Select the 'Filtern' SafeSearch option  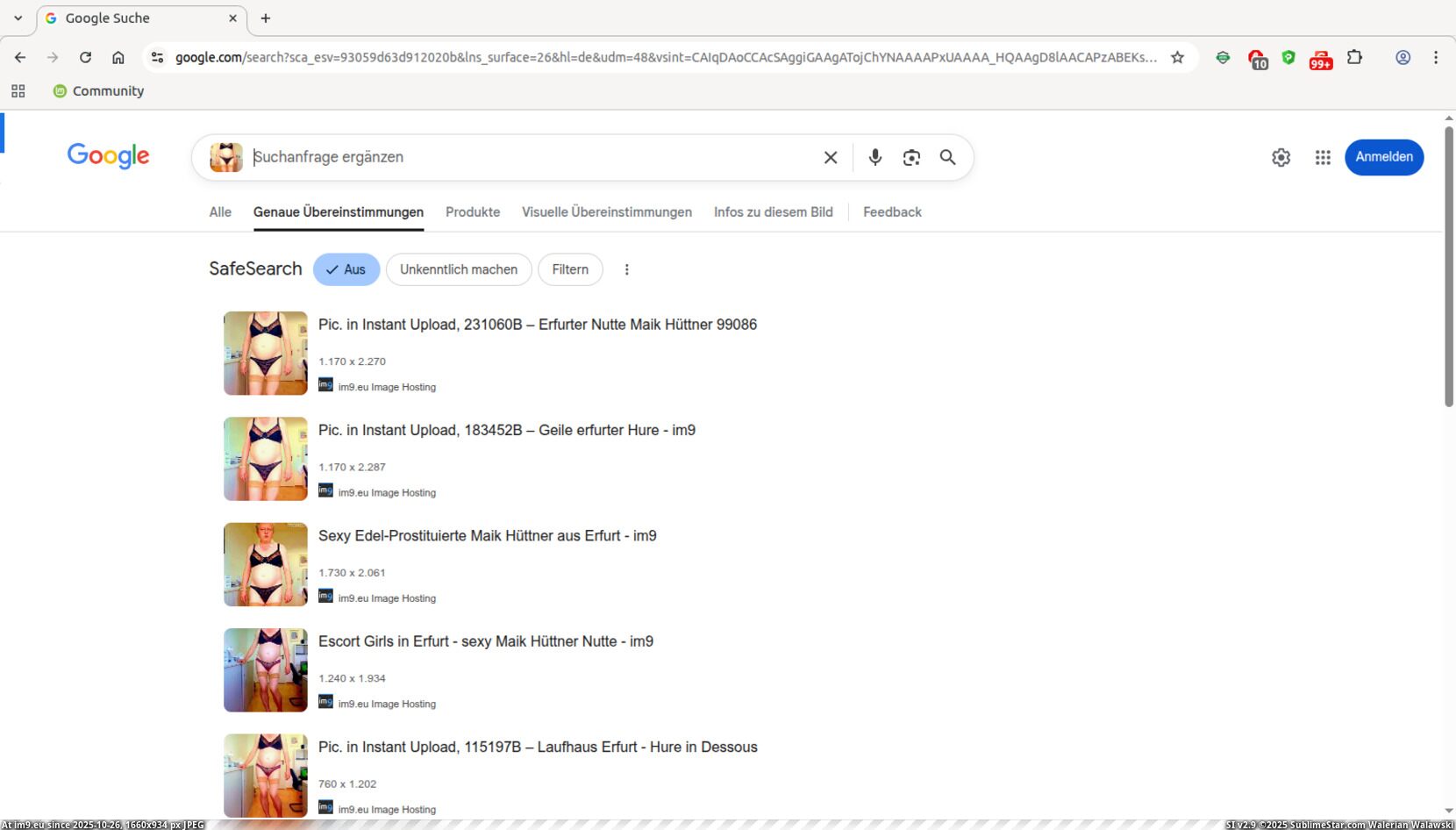point(570,269)
